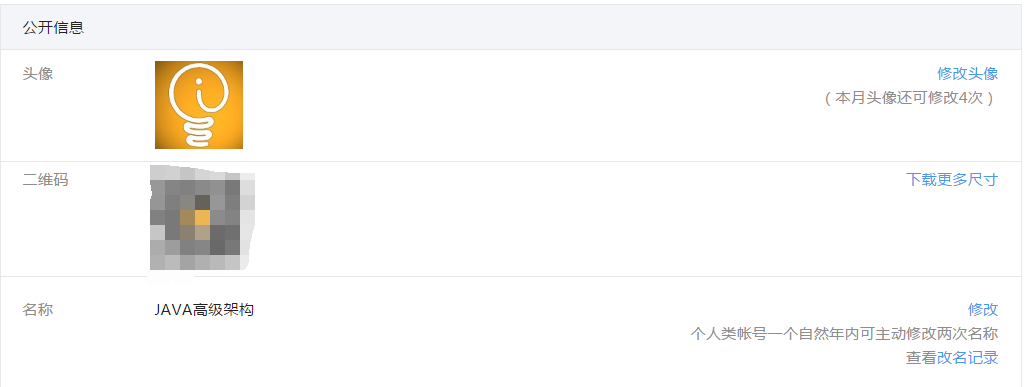Click the 查看 text before 改名记录
The image size is (1027, 387).
click(921, 358)
